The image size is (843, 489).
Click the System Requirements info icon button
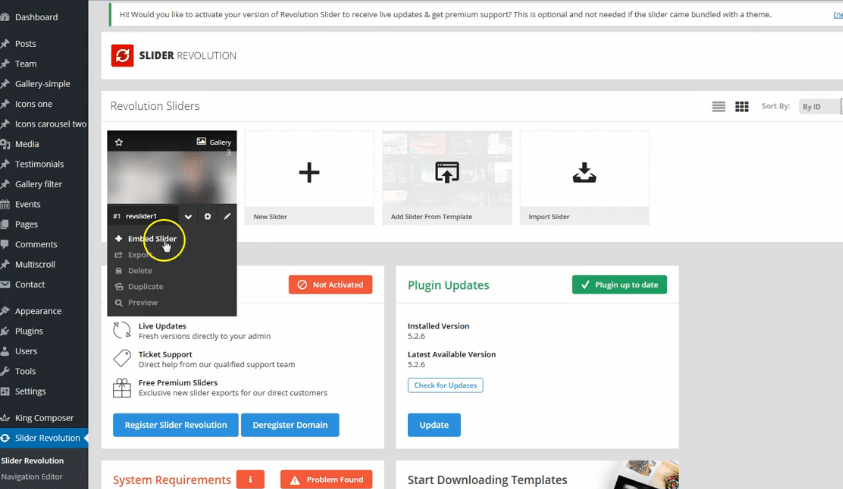pyautogui.click(x=250, y=479)
